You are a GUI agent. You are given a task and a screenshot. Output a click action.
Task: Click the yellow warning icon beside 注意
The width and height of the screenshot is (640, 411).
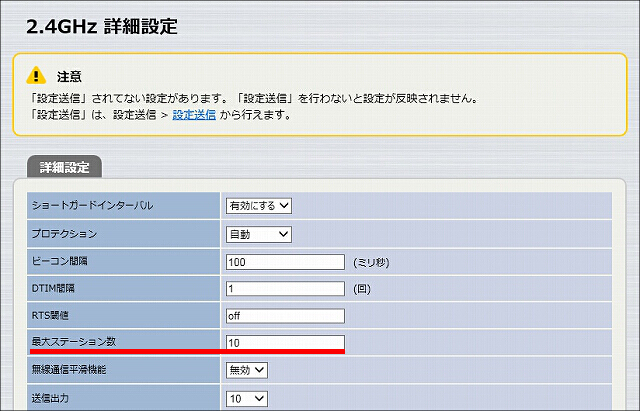coord(36,76)
